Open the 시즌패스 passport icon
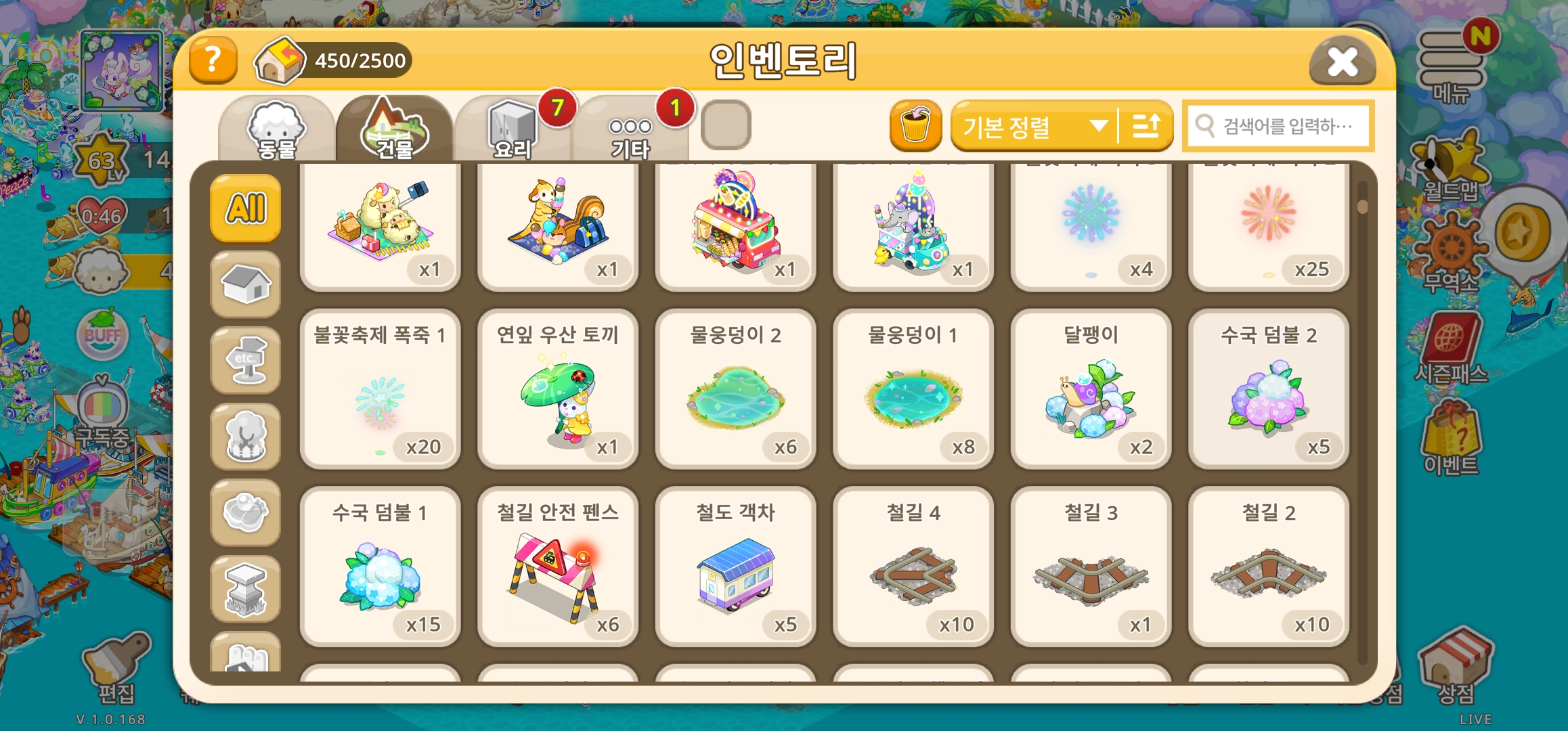1568x731 pixels. 1451,349
